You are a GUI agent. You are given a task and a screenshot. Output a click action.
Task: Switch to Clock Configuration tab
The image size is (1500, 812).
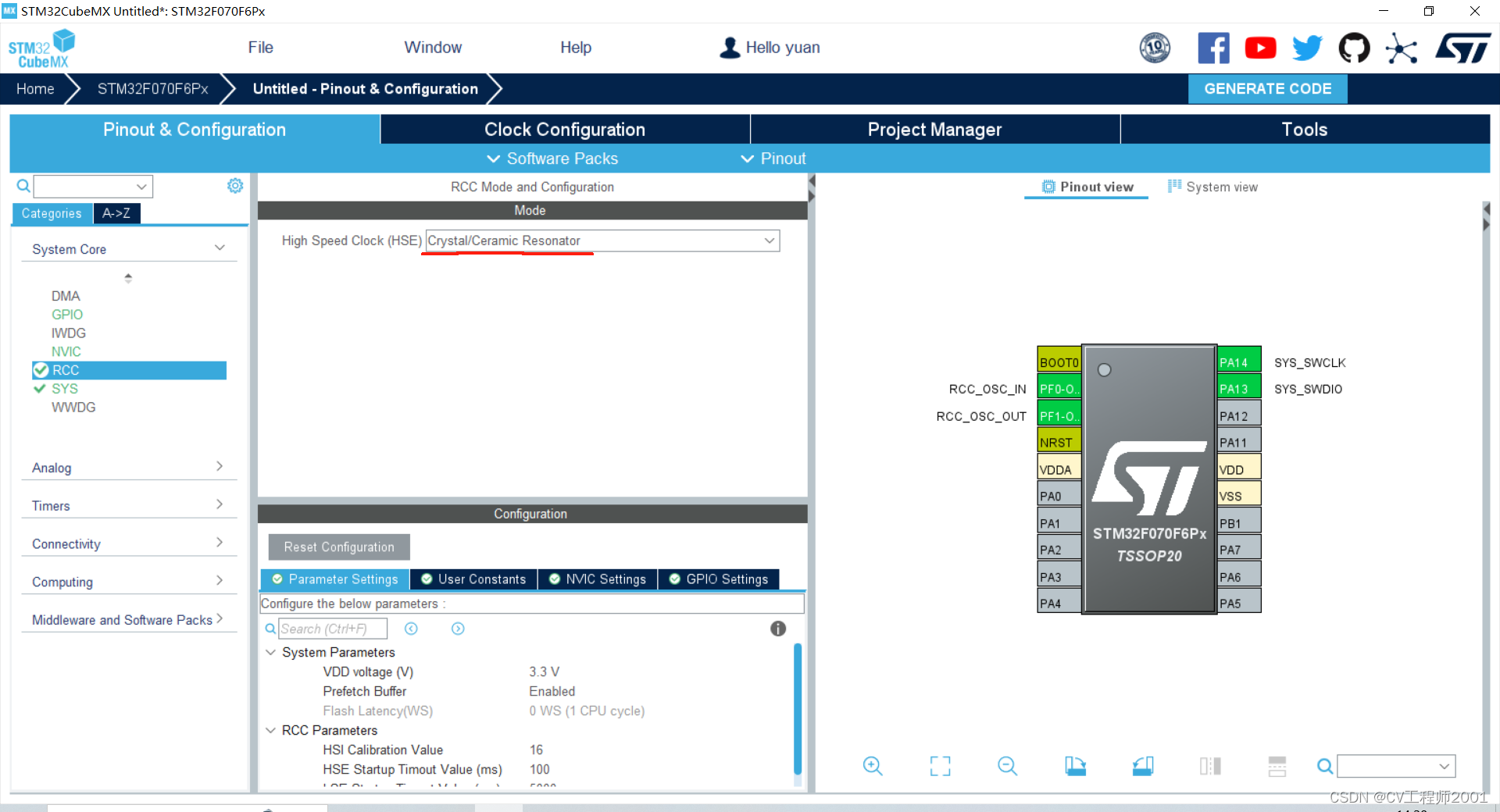click(x=565, y=130)
